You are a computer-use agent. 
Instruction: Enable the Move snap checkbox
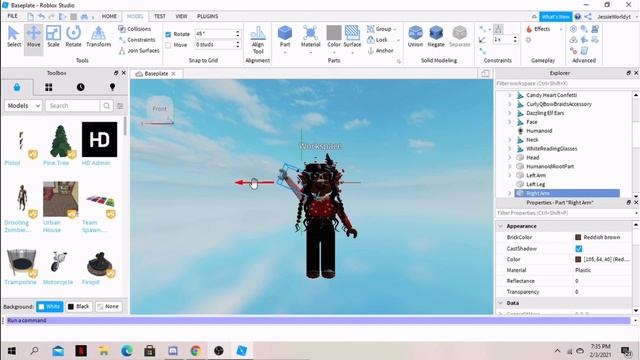(x=168, y=45)
